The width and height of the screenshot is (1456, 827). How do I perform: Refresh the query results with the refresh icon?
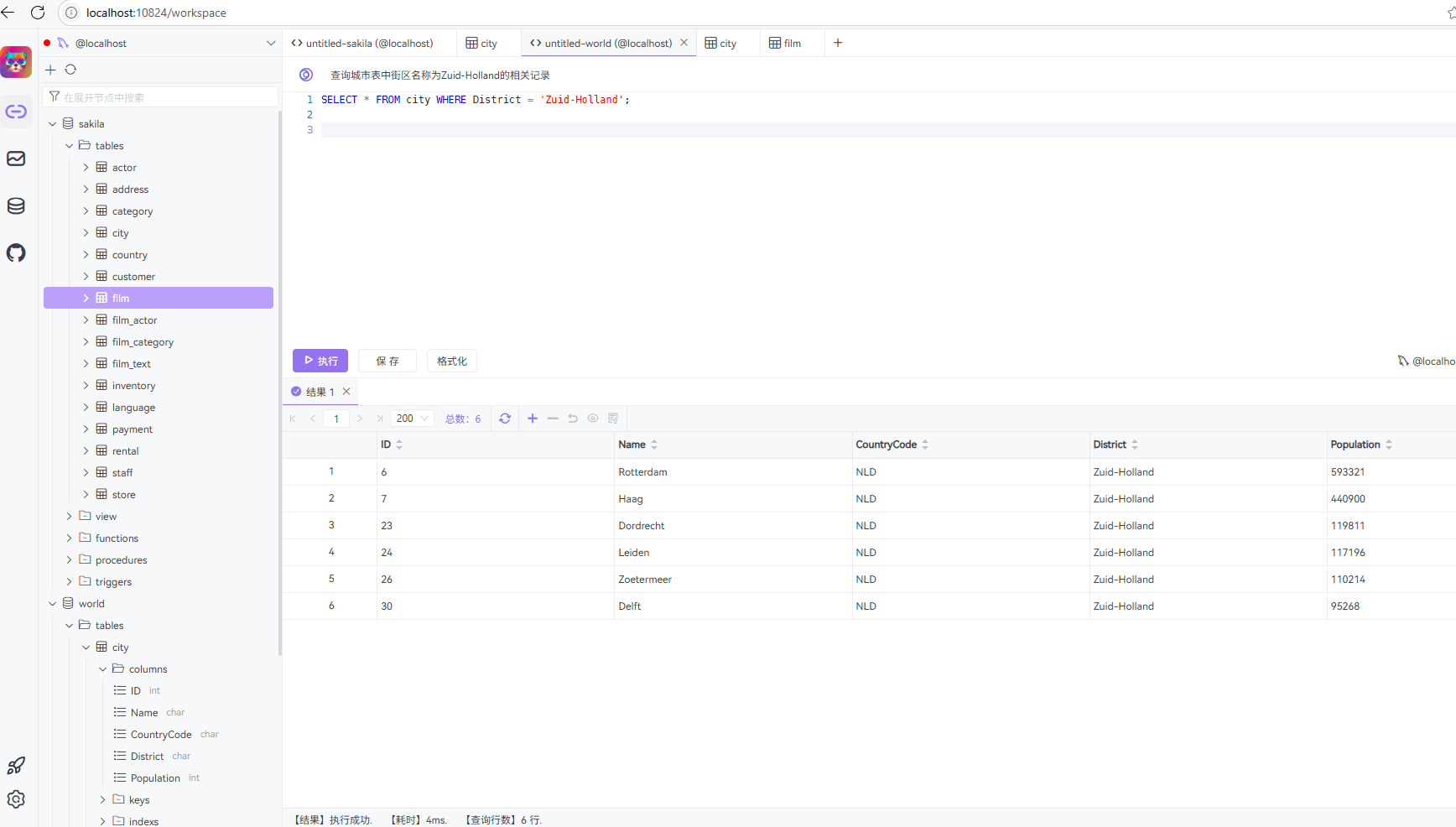505,418
